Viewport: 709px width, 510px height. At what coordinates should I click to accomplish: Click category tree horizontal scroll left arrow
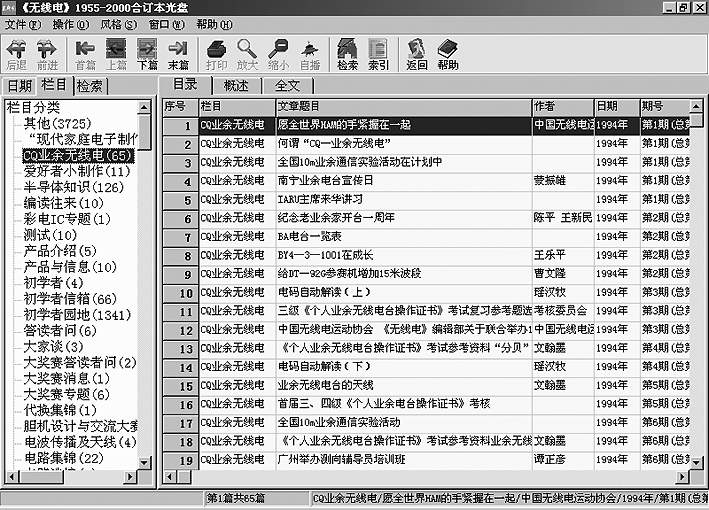tap(12, 477)
